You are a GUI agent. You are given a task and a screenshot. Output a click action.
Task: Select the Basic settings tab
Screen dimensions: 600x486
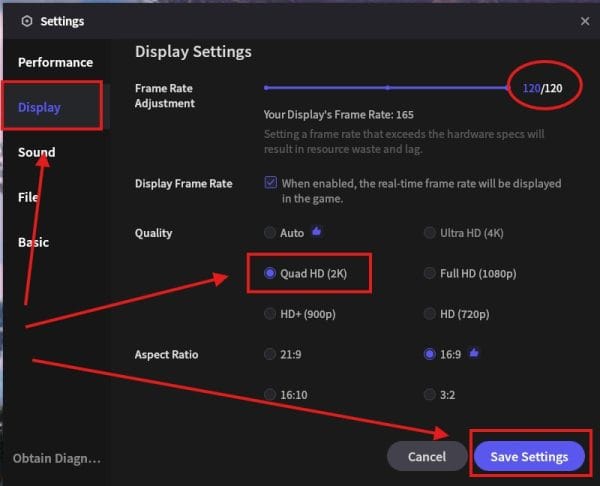(x=33, y=242)
